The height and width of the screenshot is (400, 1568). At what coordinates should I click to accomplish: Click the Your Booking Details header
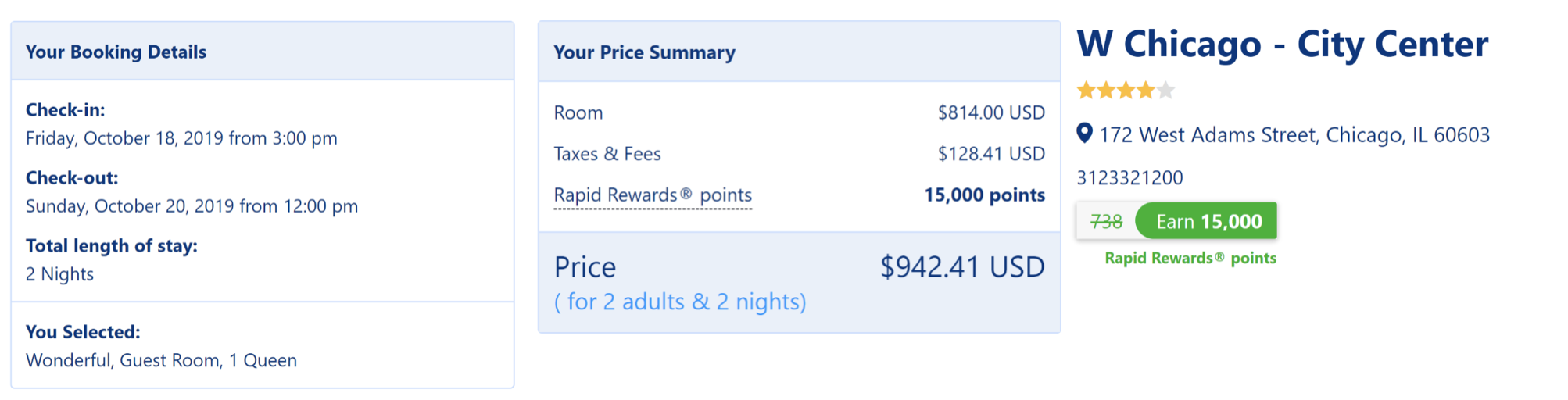point(116,52)
